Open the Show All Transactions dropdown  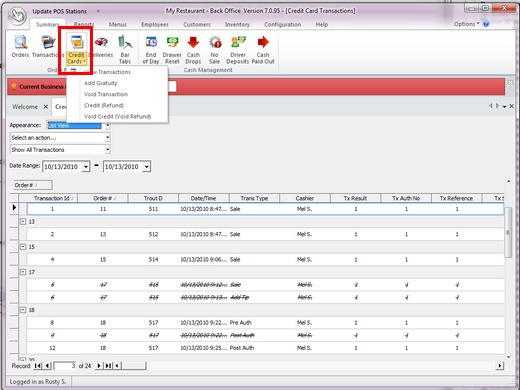point(107,150)
